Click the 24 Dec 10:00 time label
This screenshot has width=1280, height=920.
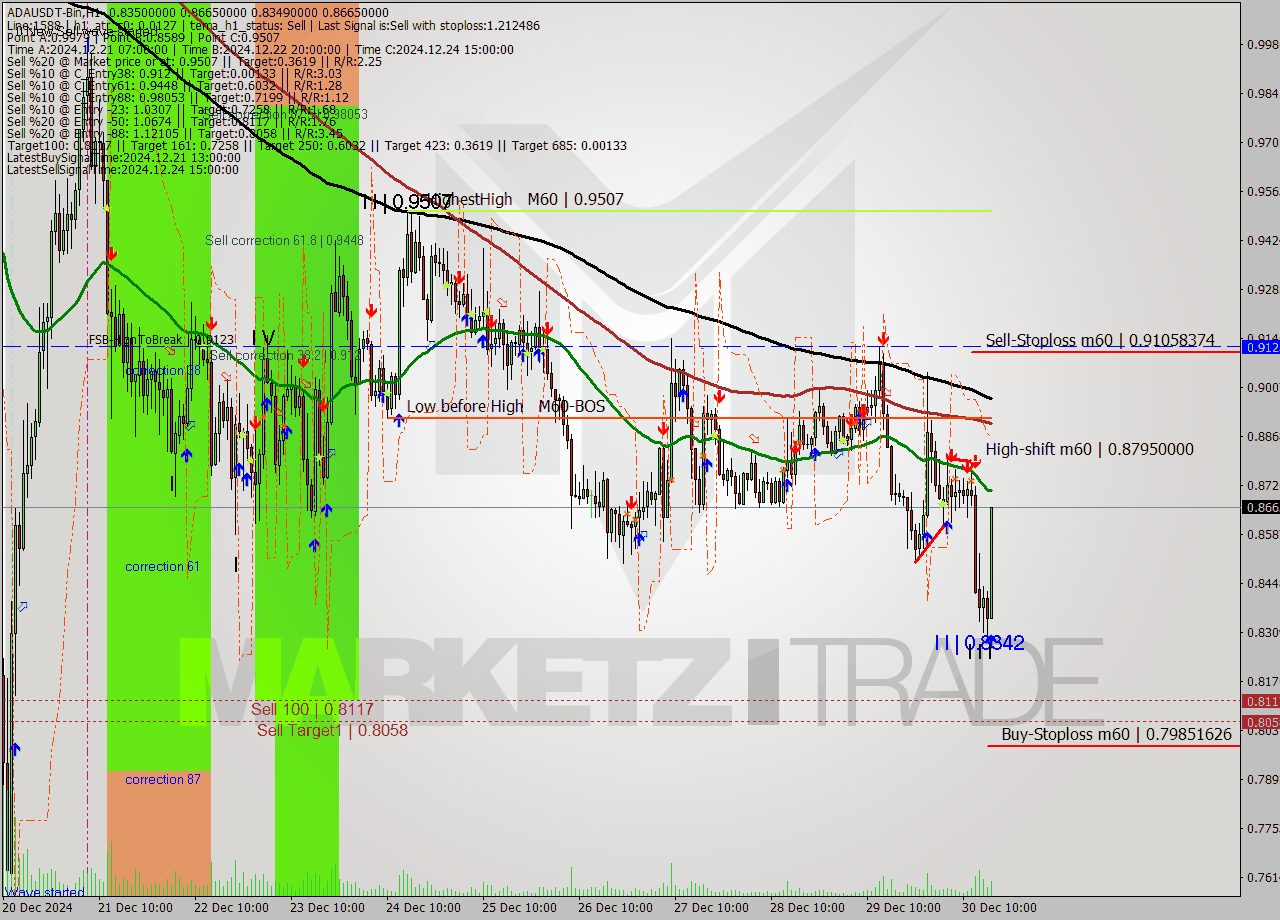tap(423, 908)
